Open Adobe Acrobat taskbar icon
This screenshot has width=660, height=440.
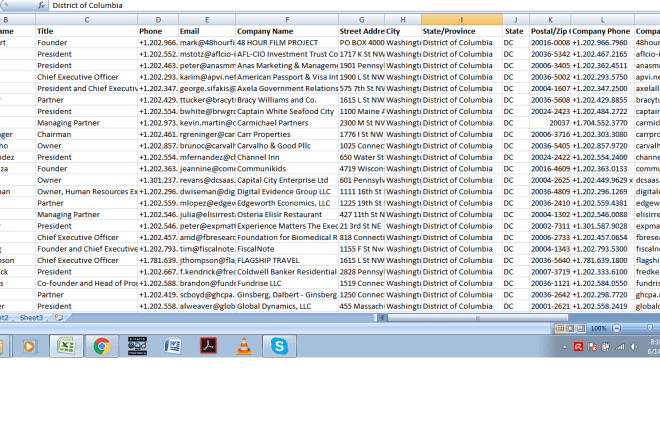(x=208, y=346)
